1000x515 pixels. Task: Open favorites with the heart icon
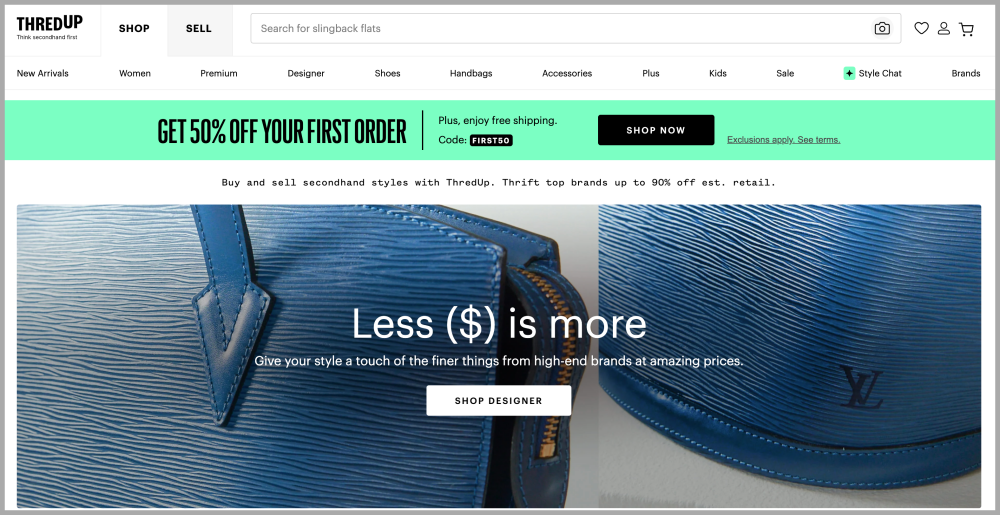pos(922,28)
